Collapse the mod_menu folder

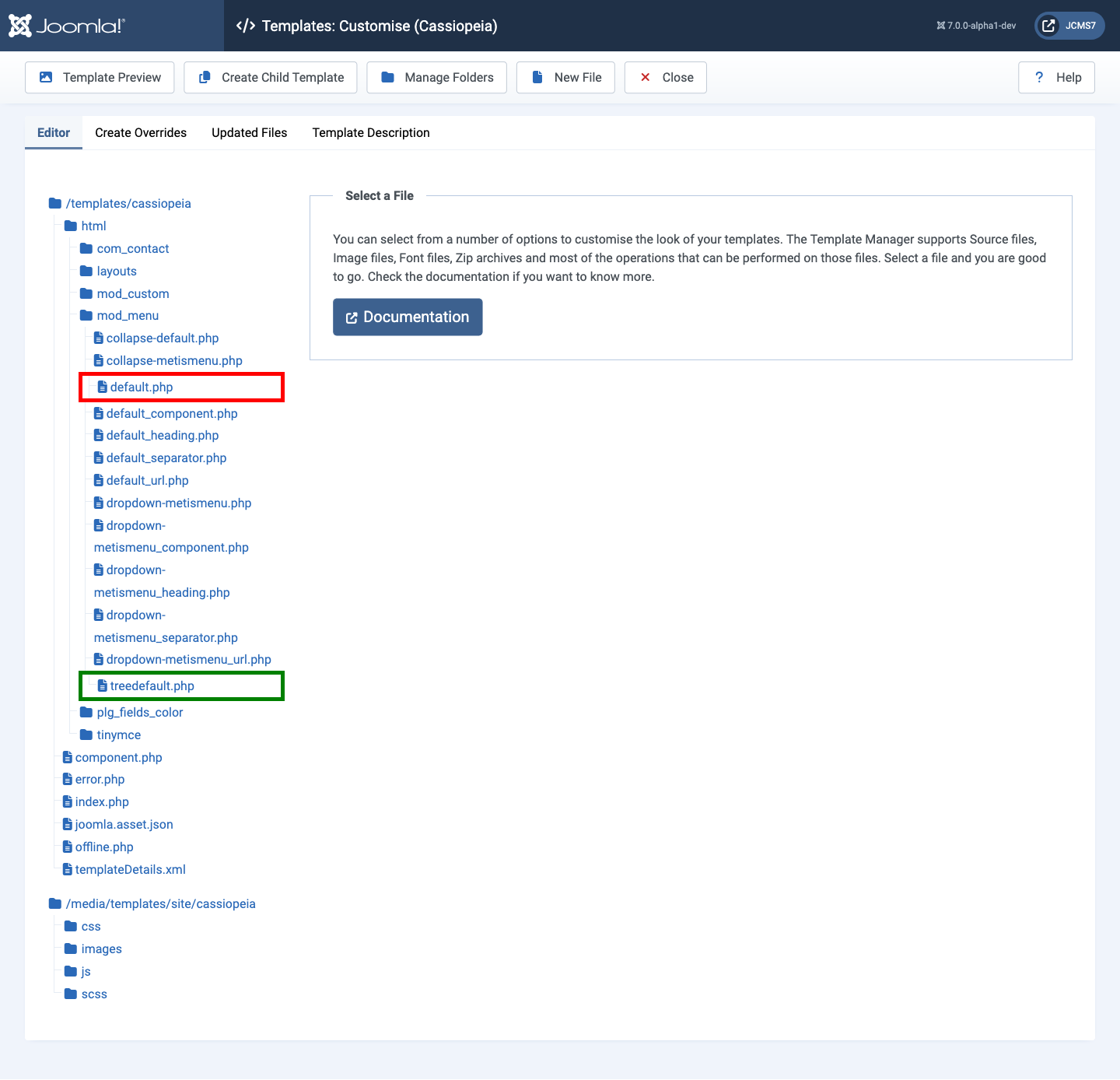click(x=119, y=316)
